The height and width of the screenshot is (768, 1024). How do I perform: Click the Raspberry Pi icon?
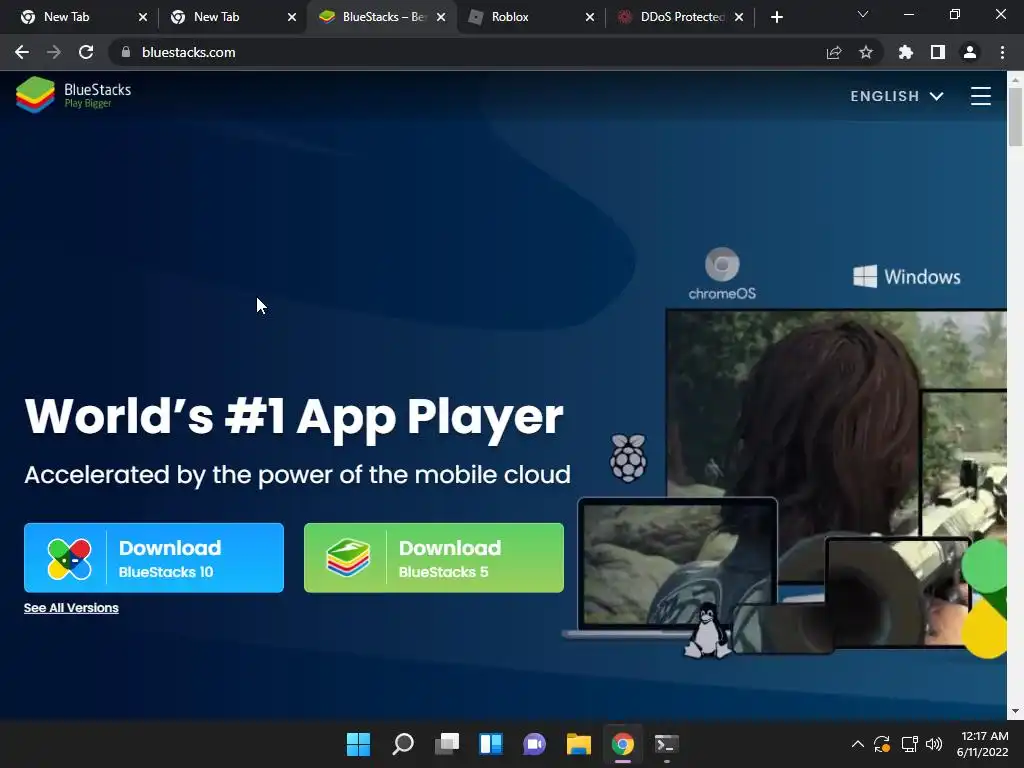coord(628,458)
